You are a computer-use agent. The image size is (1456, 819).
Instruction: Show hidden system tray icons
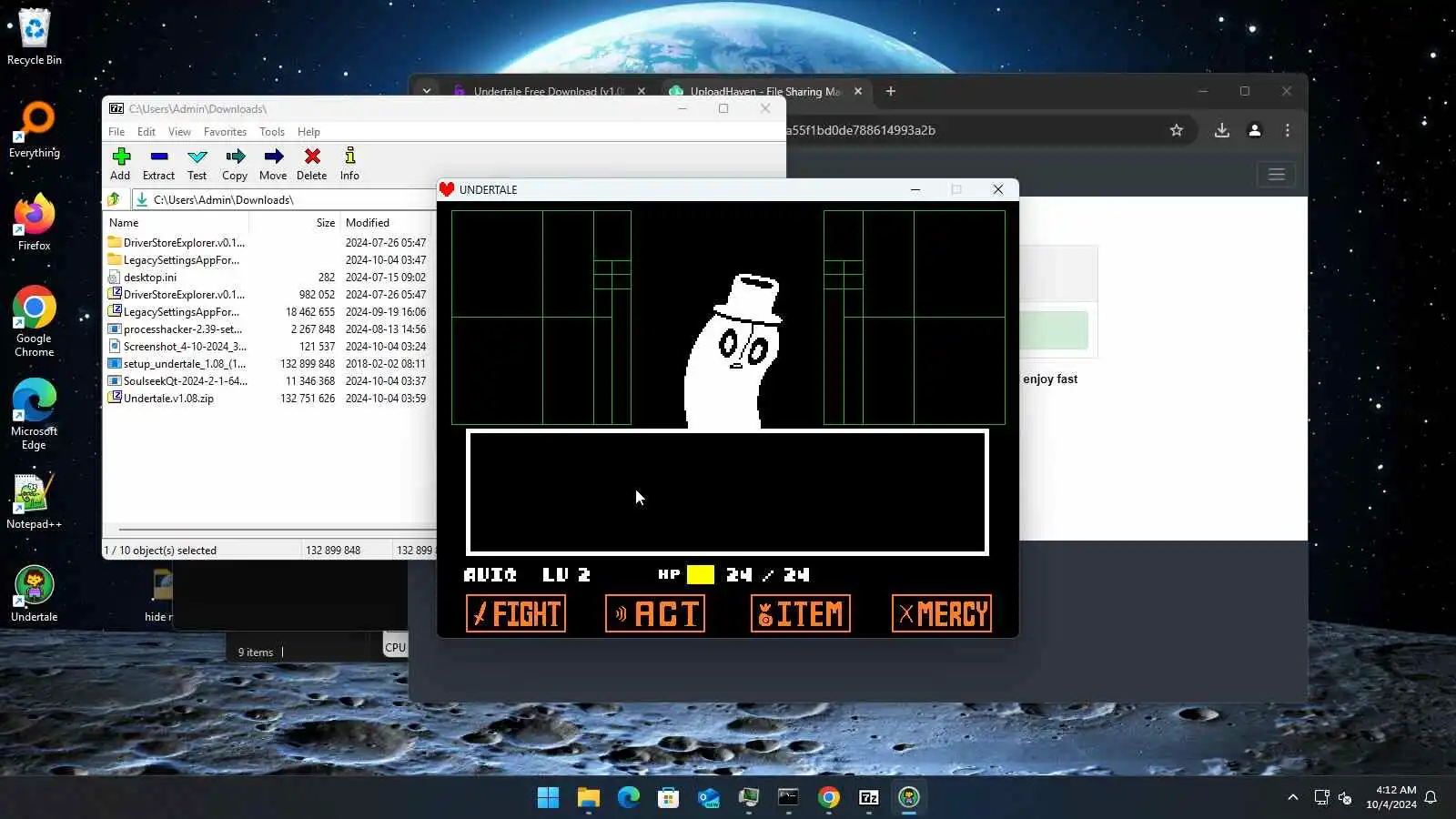coord(1293,798)
